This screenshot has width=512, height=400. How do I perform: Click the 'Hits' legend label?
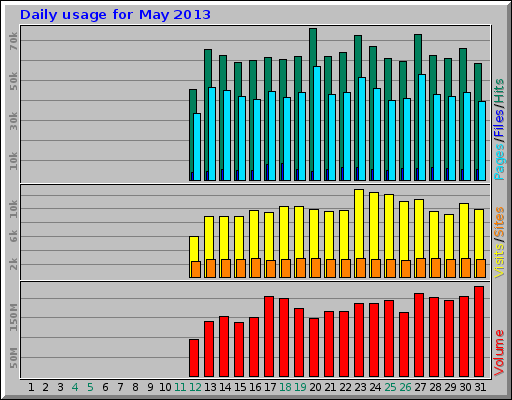point(499,91)
